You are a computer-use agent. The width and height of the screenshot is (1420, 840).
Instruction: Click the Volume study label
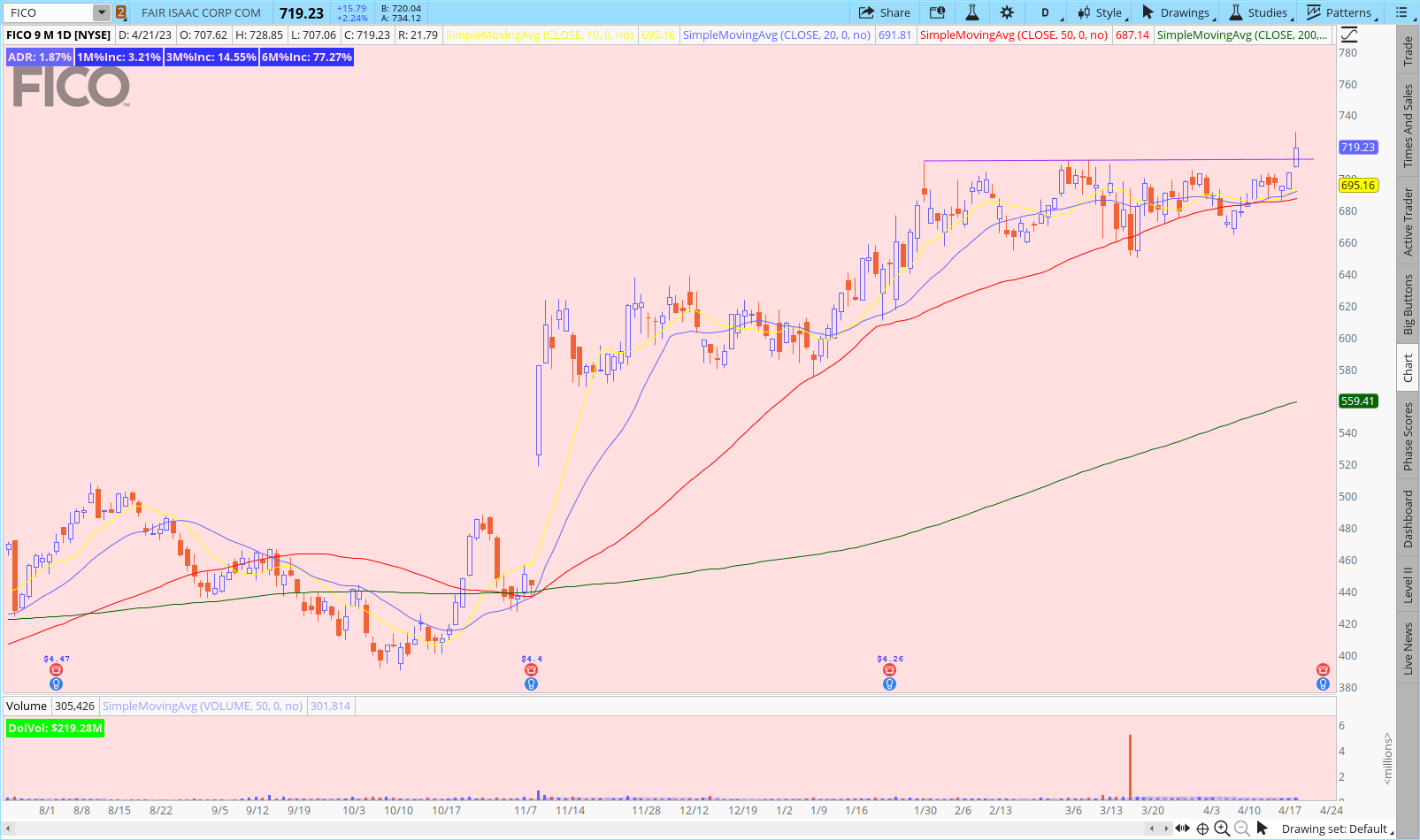coord(27,706)
